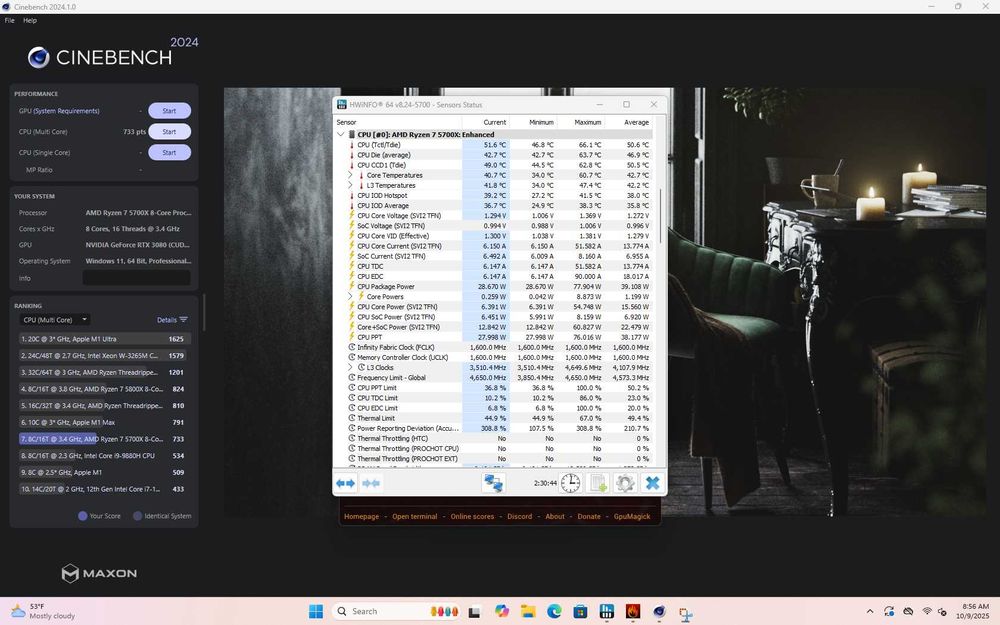Click the HWiNFO collapse layout arrows icon
This screenshot has height=625, width=1000.
point(371,483)
